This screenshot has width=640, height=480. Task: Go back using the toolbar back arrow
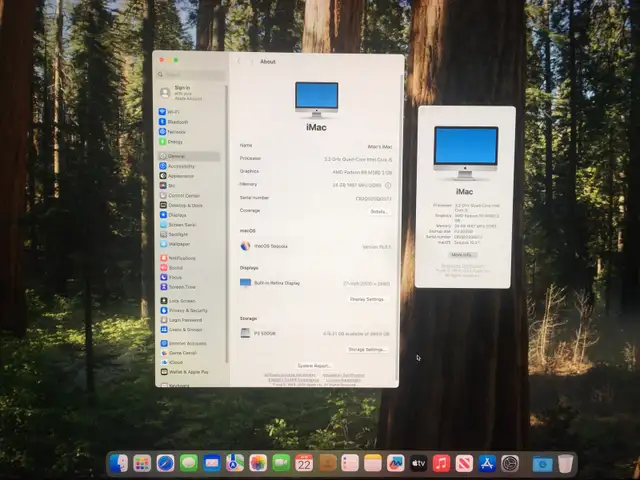239,62
